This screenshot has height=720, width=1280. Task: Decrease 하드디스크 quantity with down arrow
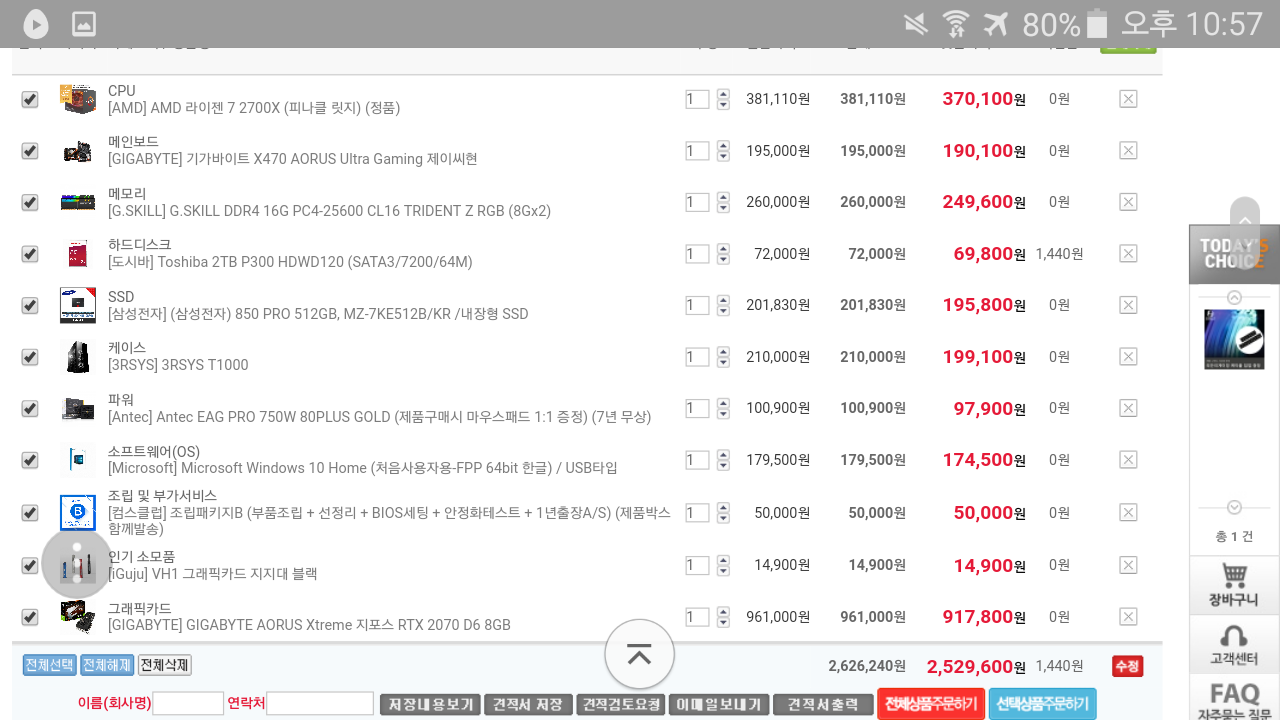coord(723,259)
